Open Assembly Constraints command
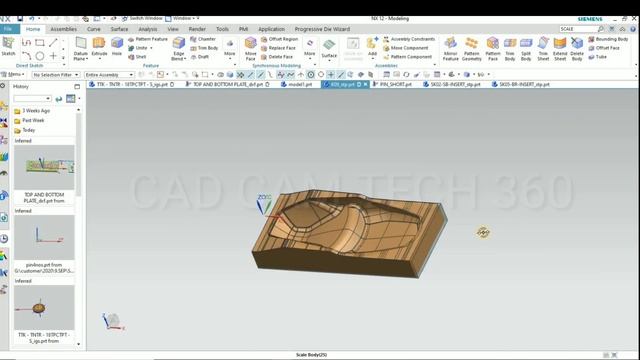Screen dimensions: 640x360 click(x=409, y=39)
